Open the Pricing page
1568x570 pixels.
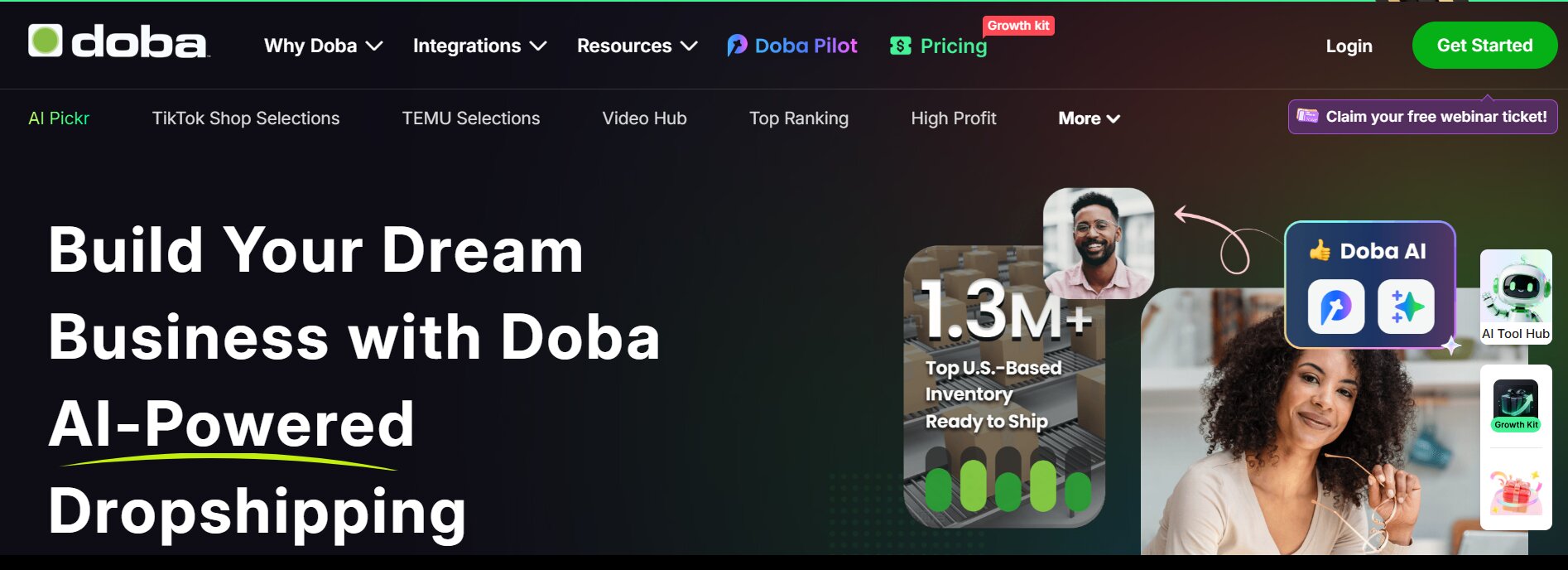point(939,46)
